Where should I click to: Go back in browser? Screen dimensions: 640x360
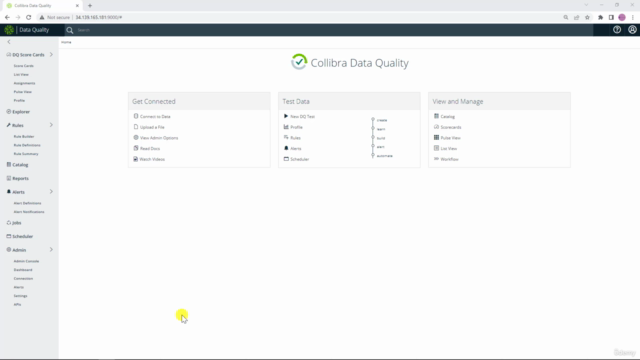point(7,17)
